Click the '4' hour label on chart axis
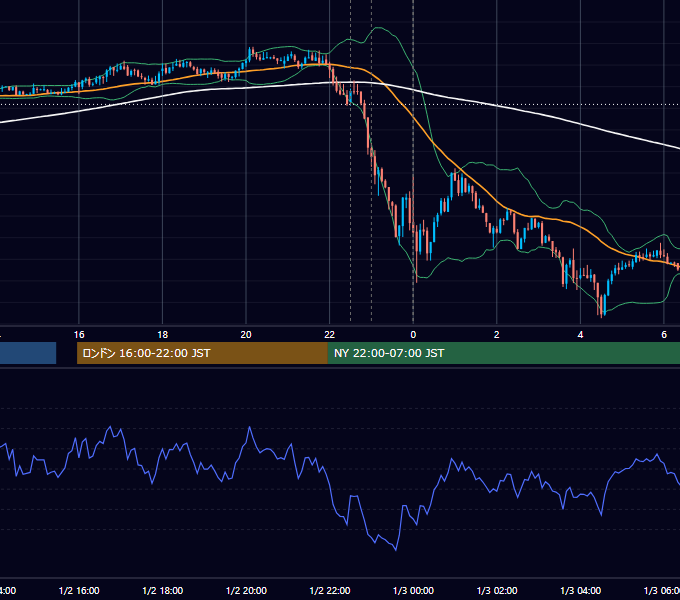This screenshot has width=680, height=600. click(x=580, y=335)
